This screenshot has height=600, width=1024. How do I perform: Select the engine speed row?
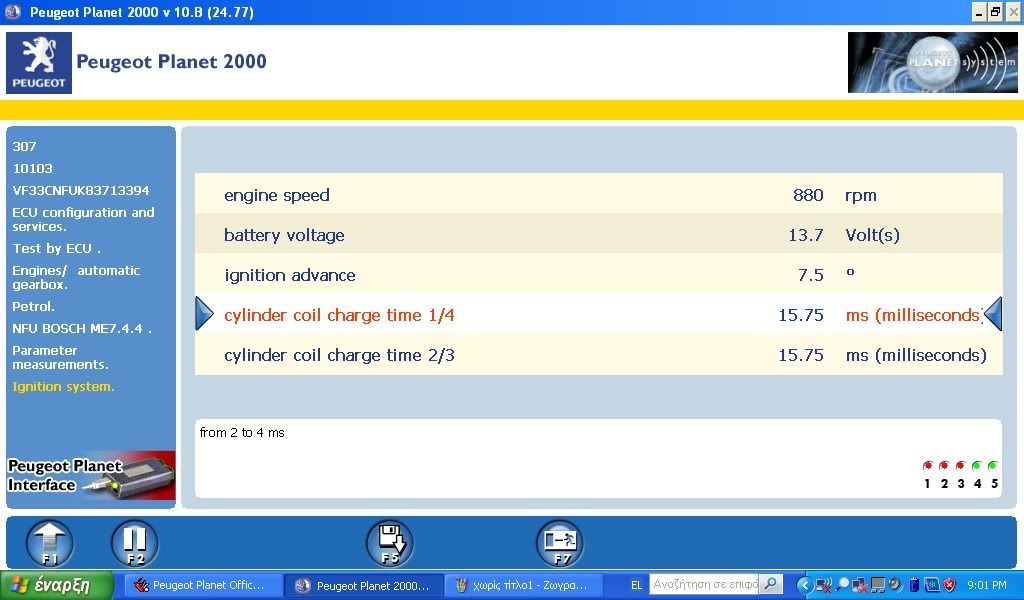598,195
